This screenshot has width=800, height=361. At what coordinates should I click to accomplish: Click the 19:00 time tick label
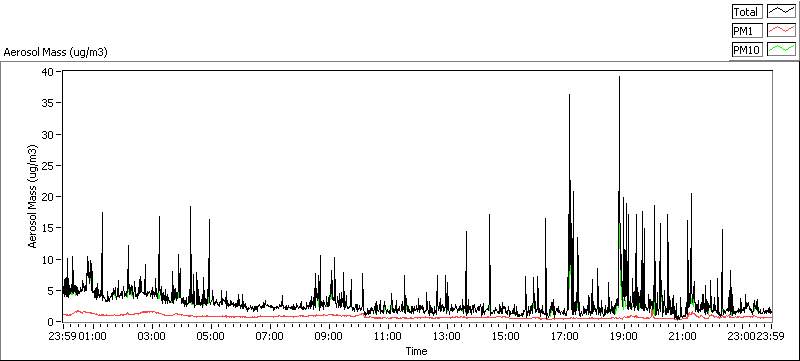624,336
